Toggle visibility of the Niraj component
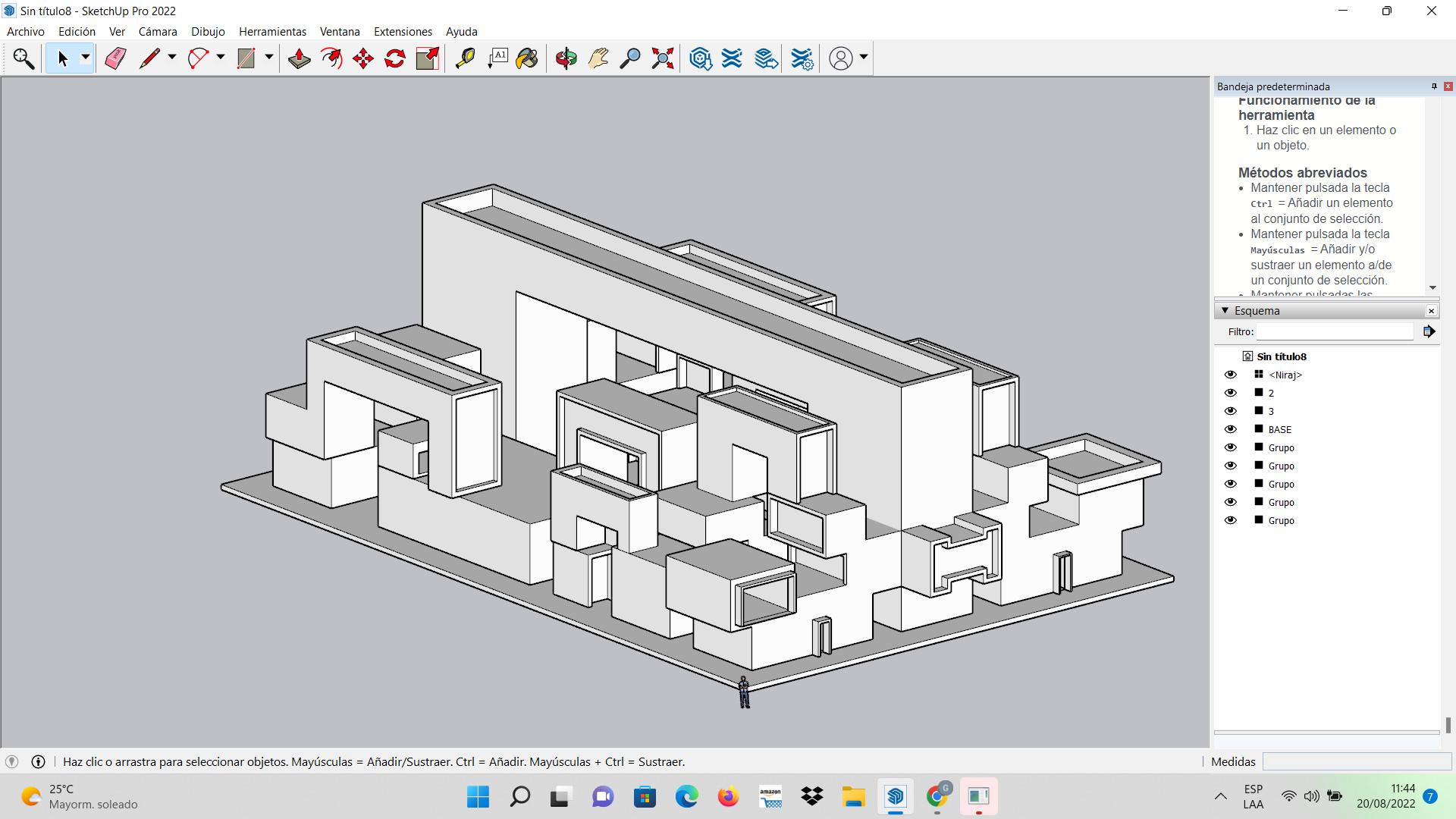This screenshot has width=1456, height=819. (x=1230, y=375)
